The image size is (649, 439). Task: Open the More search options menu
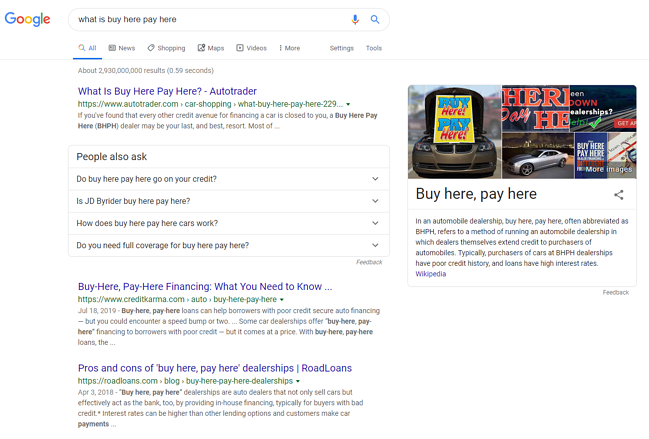[289, 48]
